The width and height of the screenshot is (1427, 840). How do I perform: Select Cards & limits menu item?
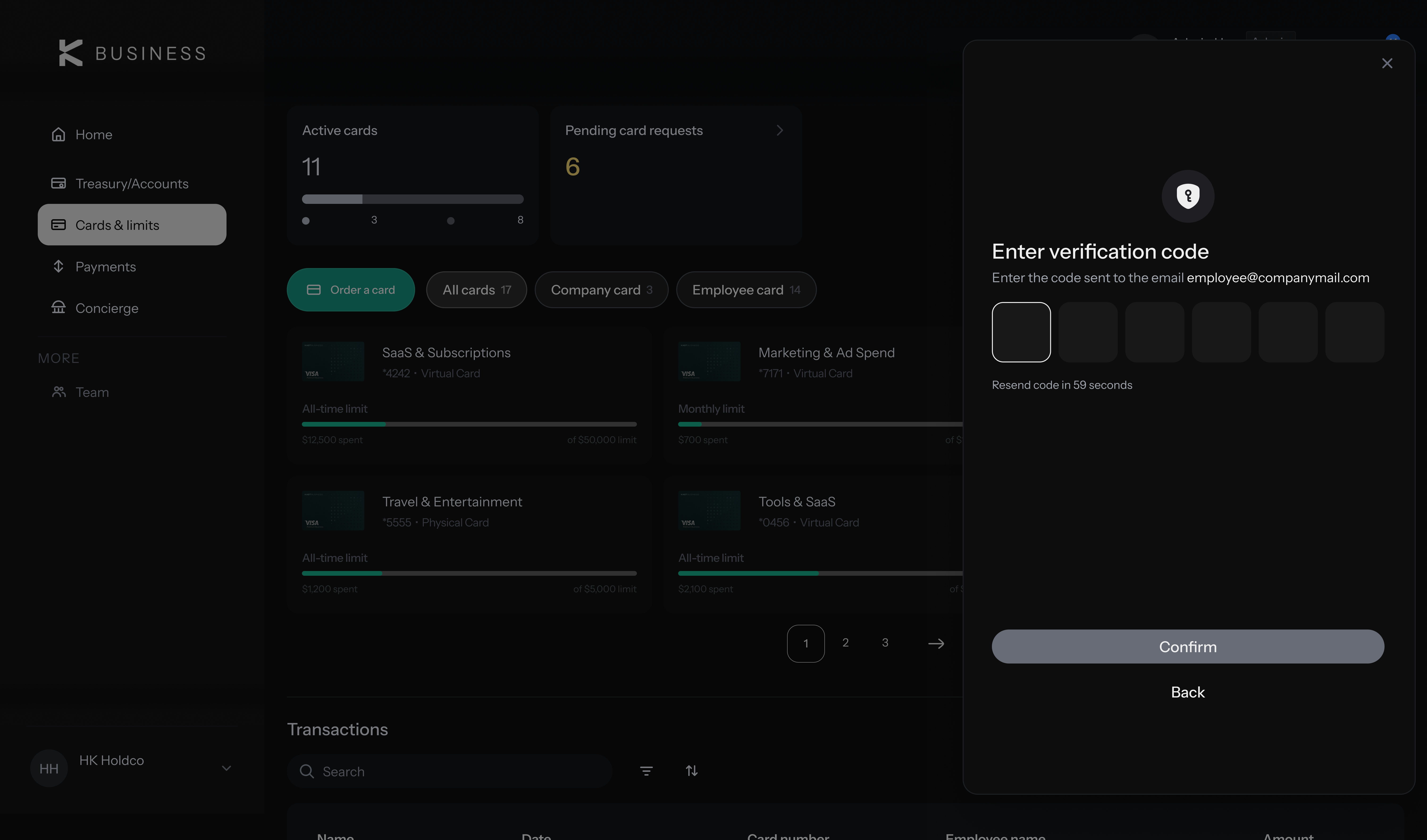[x=132, y=225]
